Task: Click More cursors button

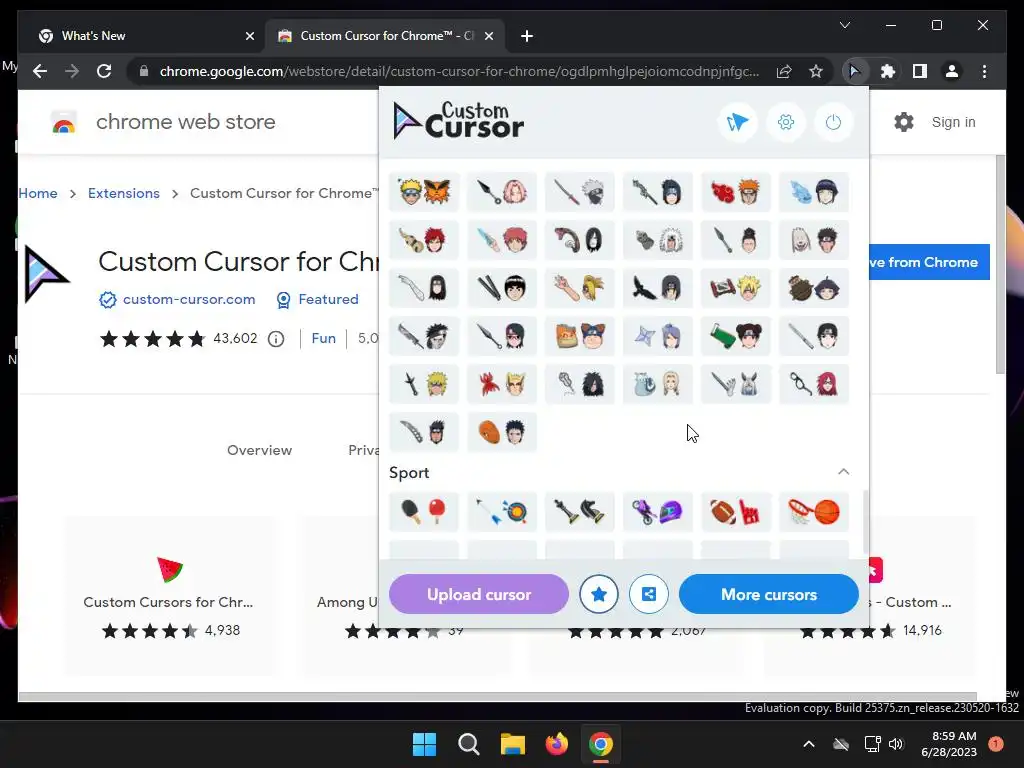Action: point(769,594)
